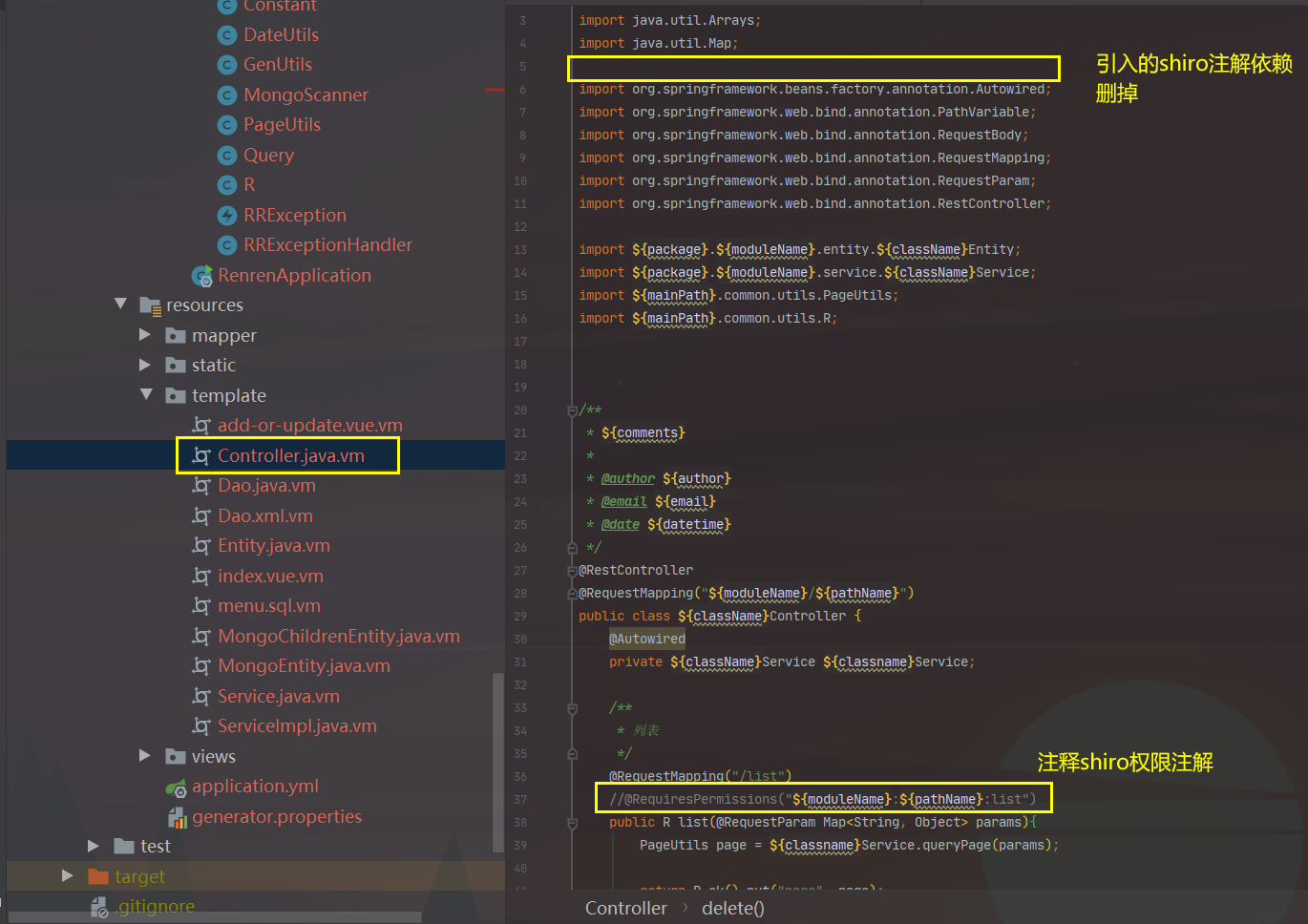
Task: Click the menu.sql.vm file icon
Action: tap(200, 606)
